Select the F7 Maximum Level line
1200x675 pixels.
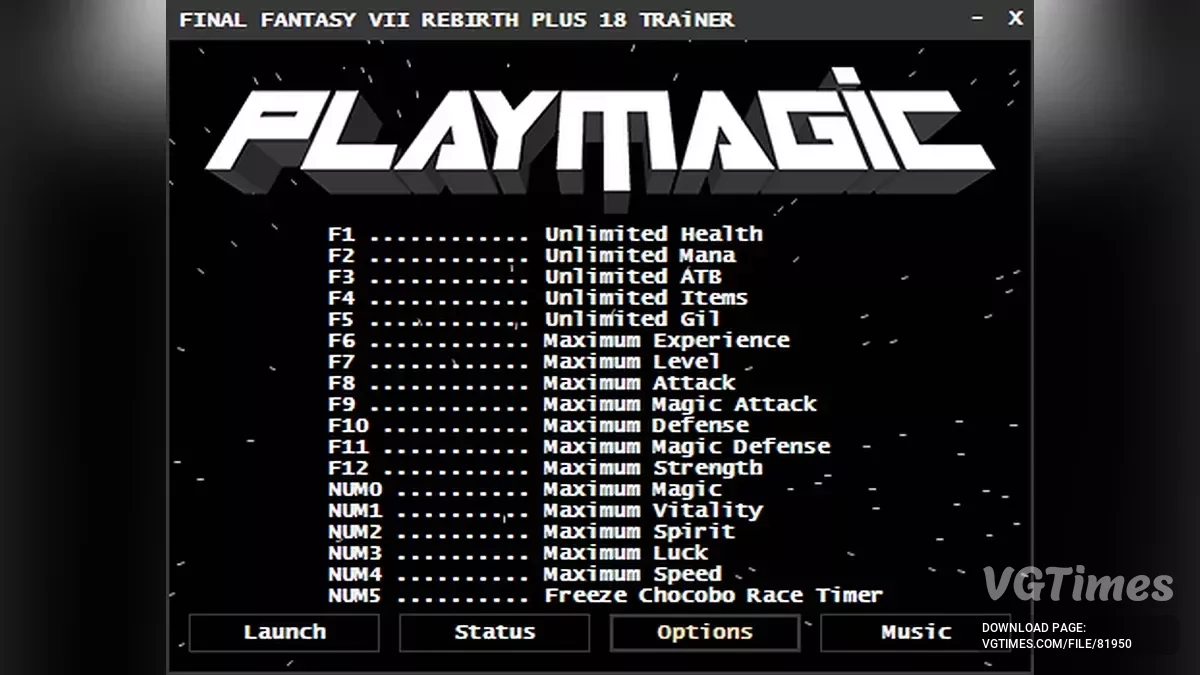(524, 361)
